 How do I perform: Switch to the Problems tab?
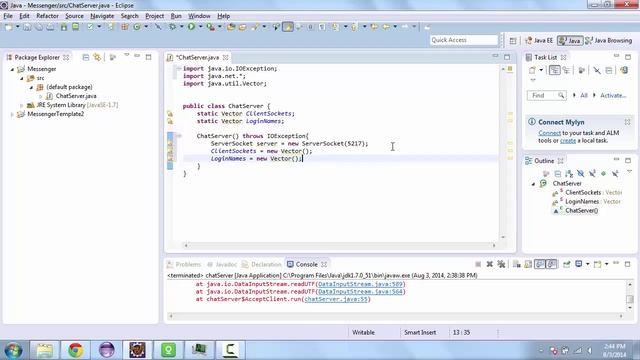point(184,264)
